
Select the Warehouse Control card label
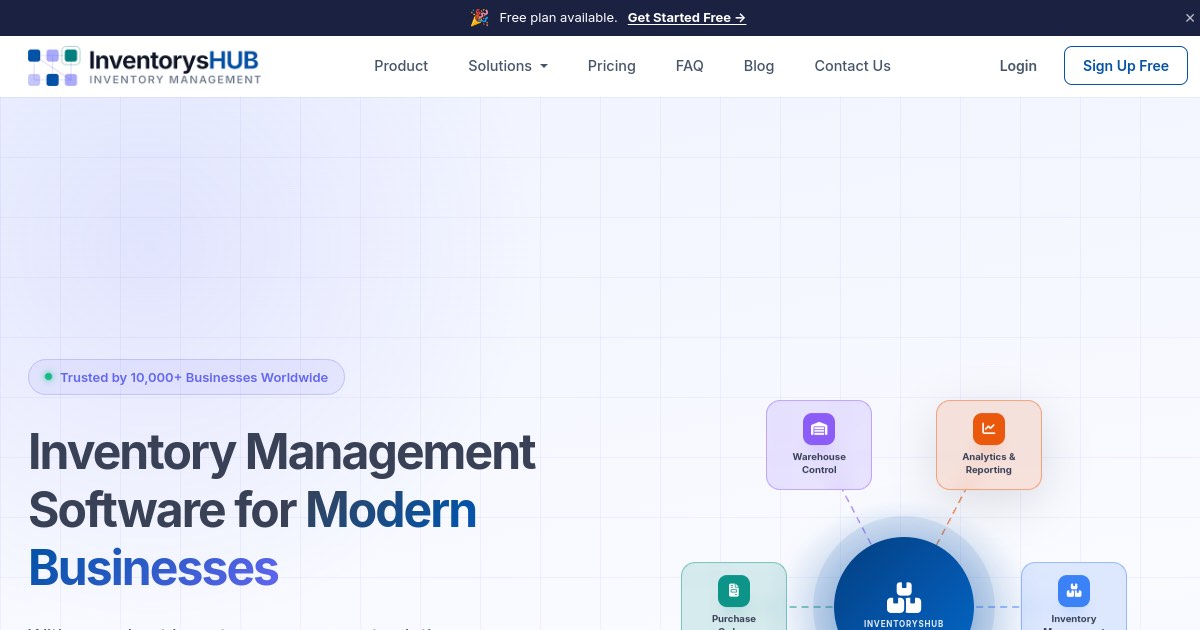[x=819, y=463]
